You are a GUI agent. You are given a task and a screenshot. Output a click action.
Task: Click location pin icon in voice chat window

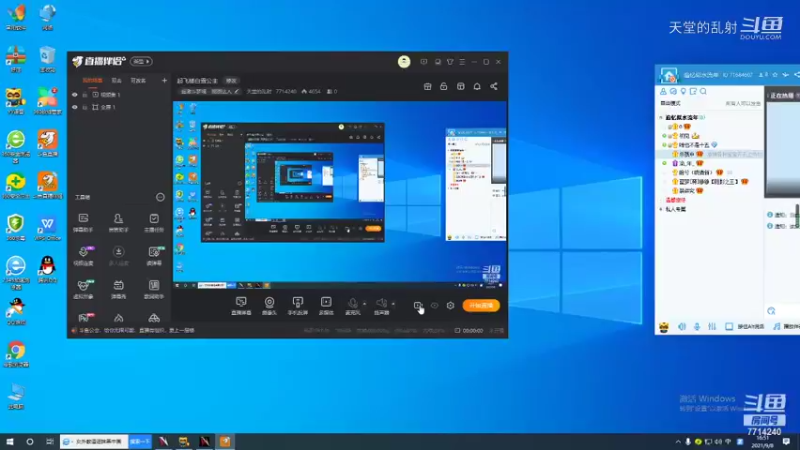(683, 91)
